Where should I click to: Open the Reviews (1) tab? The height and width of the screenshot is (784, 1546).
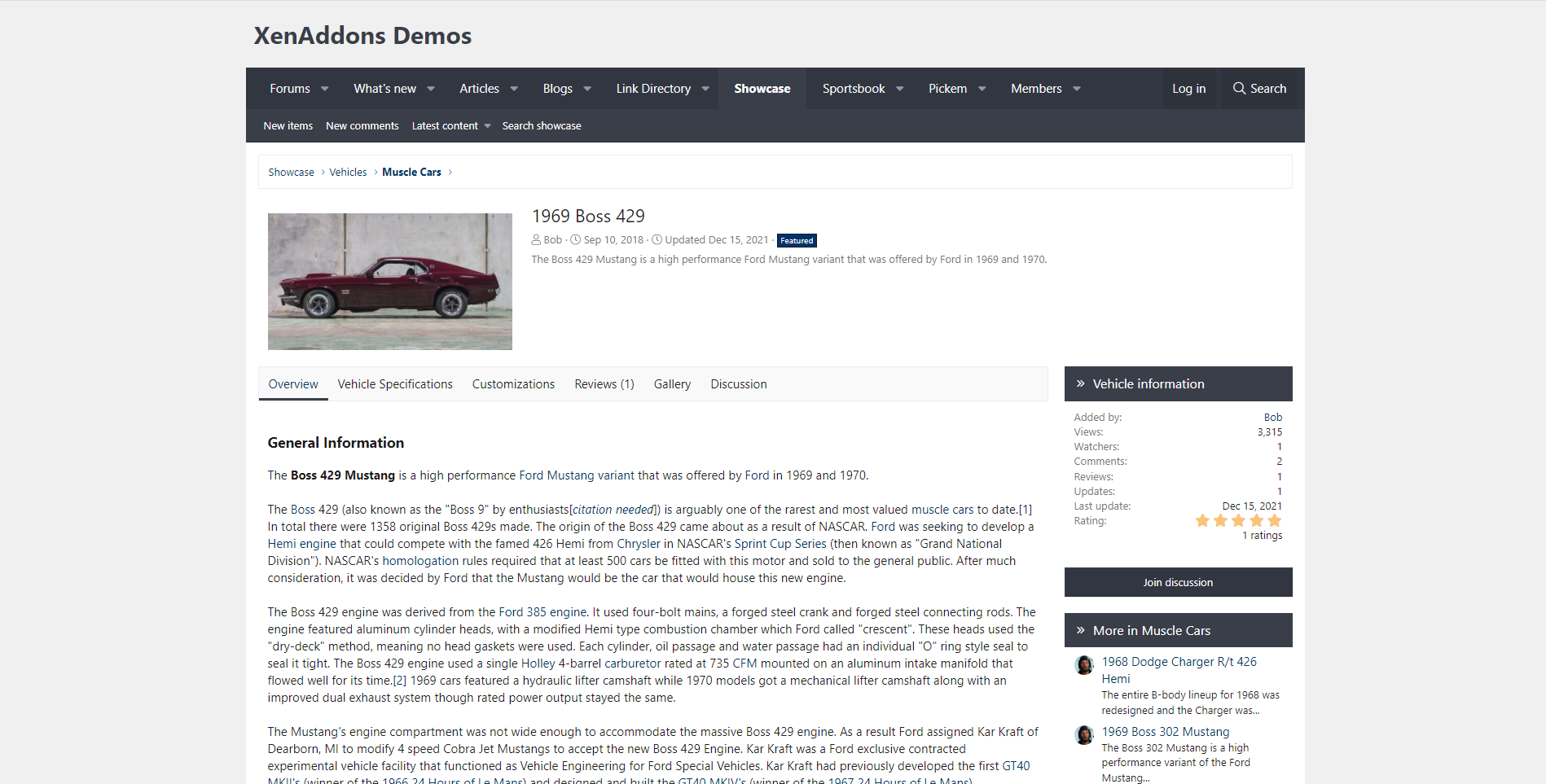click(x=604, y=384)
